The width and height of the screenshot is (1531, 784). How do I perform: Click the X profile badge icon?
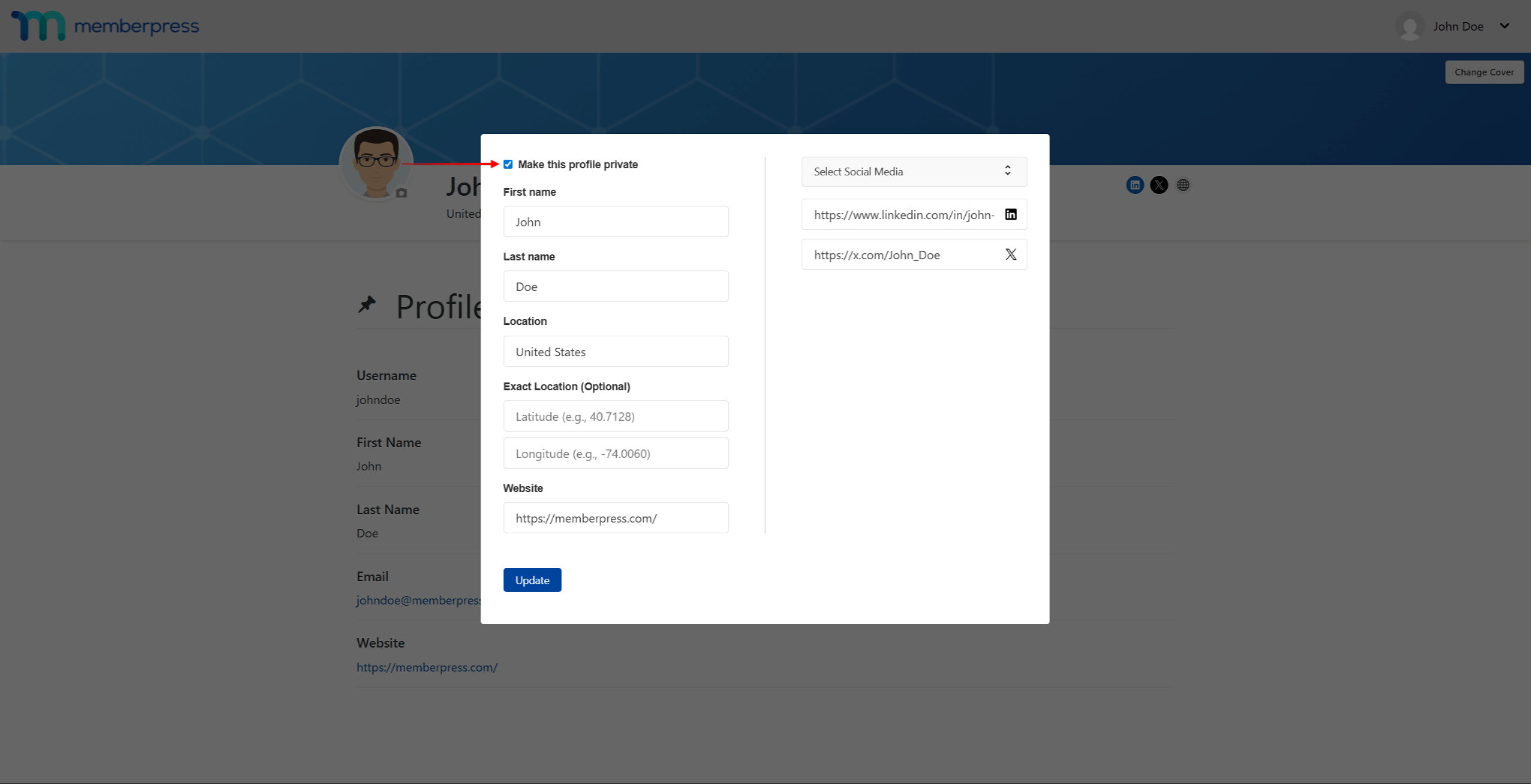click(1159, 185)
